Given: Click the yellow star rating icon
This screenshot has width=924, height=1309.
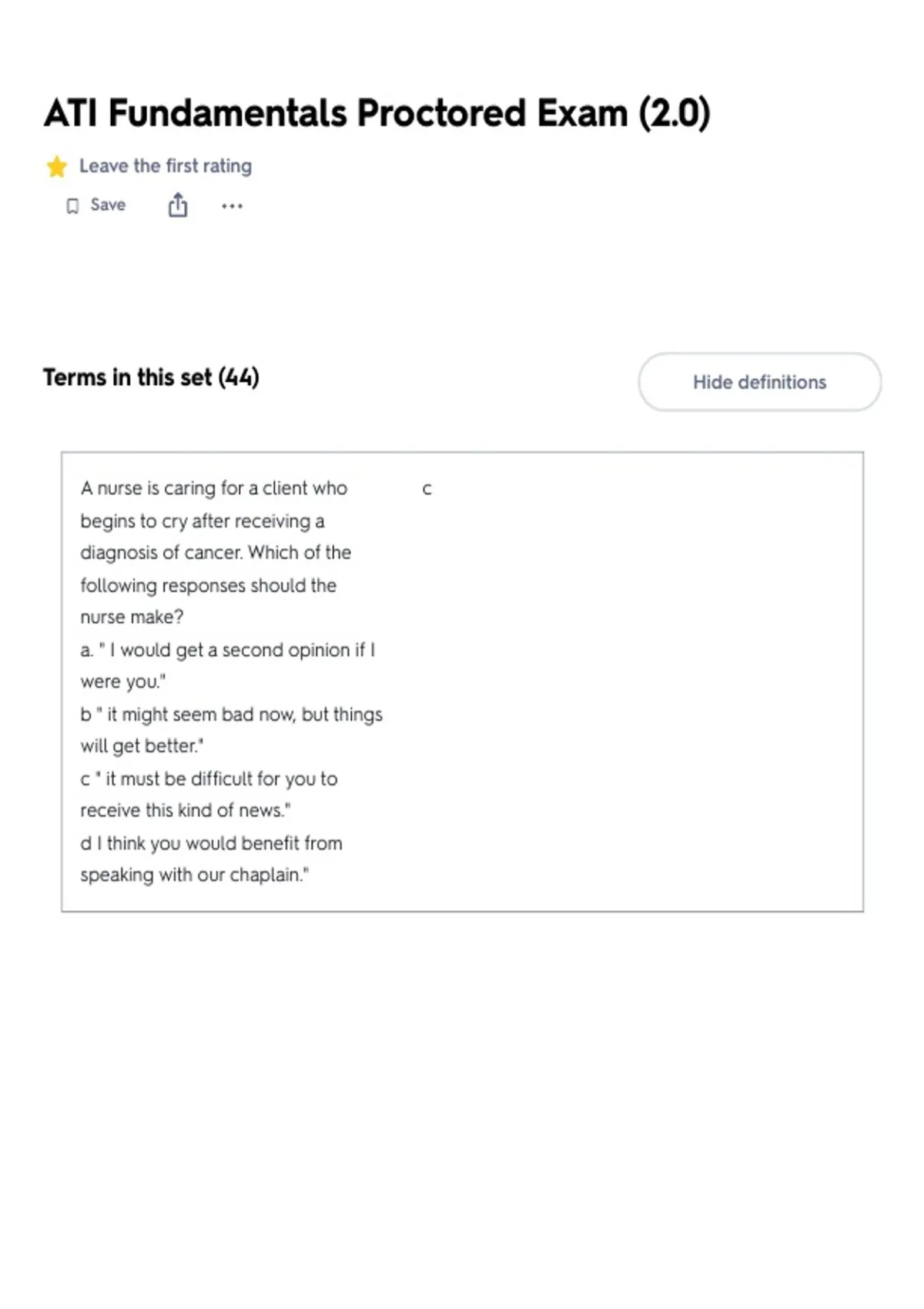Looking at the screenshot, I should tap(57, 166).
